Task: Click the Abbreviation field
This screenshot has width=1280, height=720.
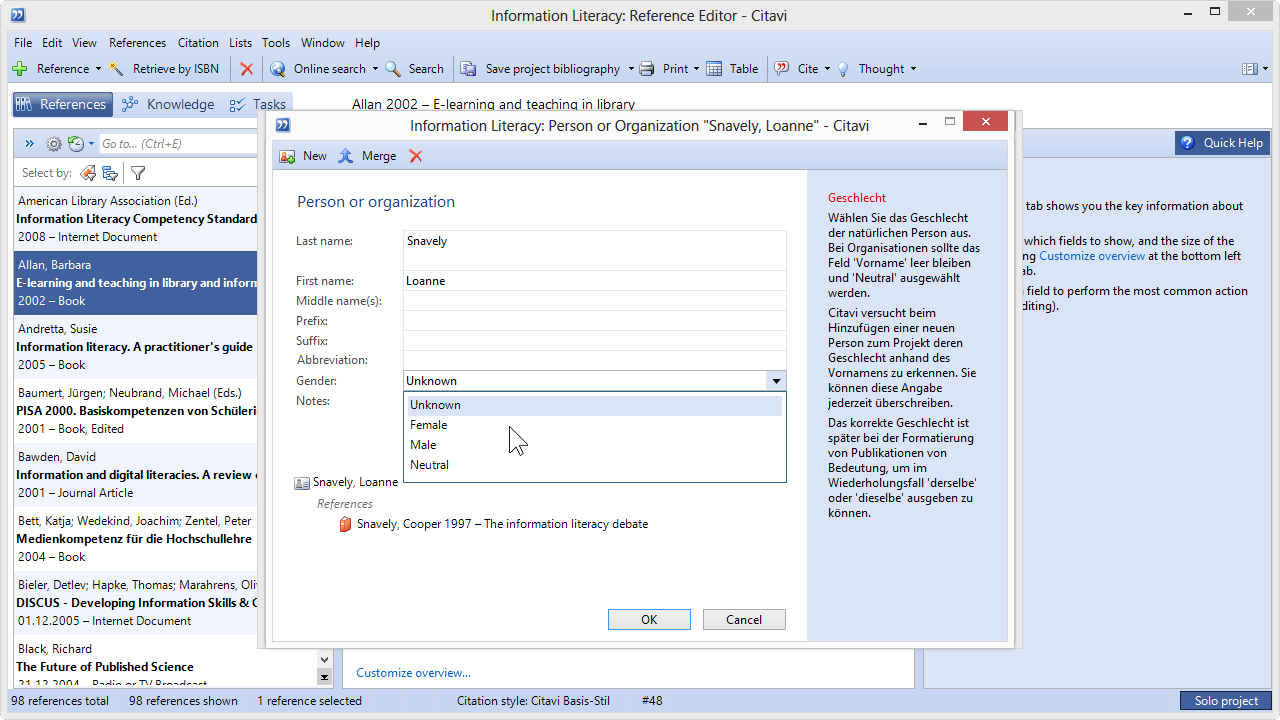Action: (595, 360)
